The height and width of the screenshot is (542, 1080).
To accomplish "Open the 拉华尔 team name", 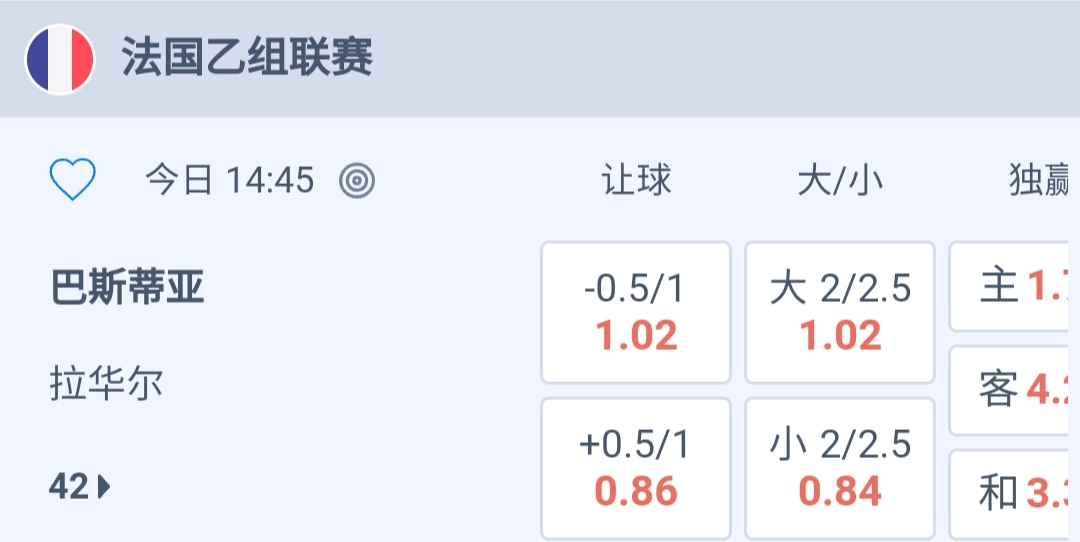I will tap(106, 384).
